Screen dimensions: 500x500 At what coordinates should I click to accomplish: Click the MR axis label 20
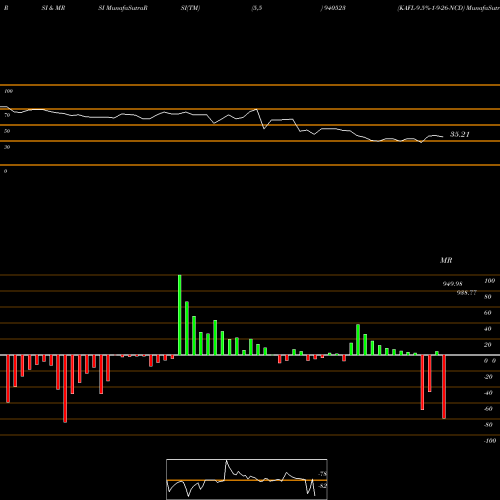click(x=488, y=345)
